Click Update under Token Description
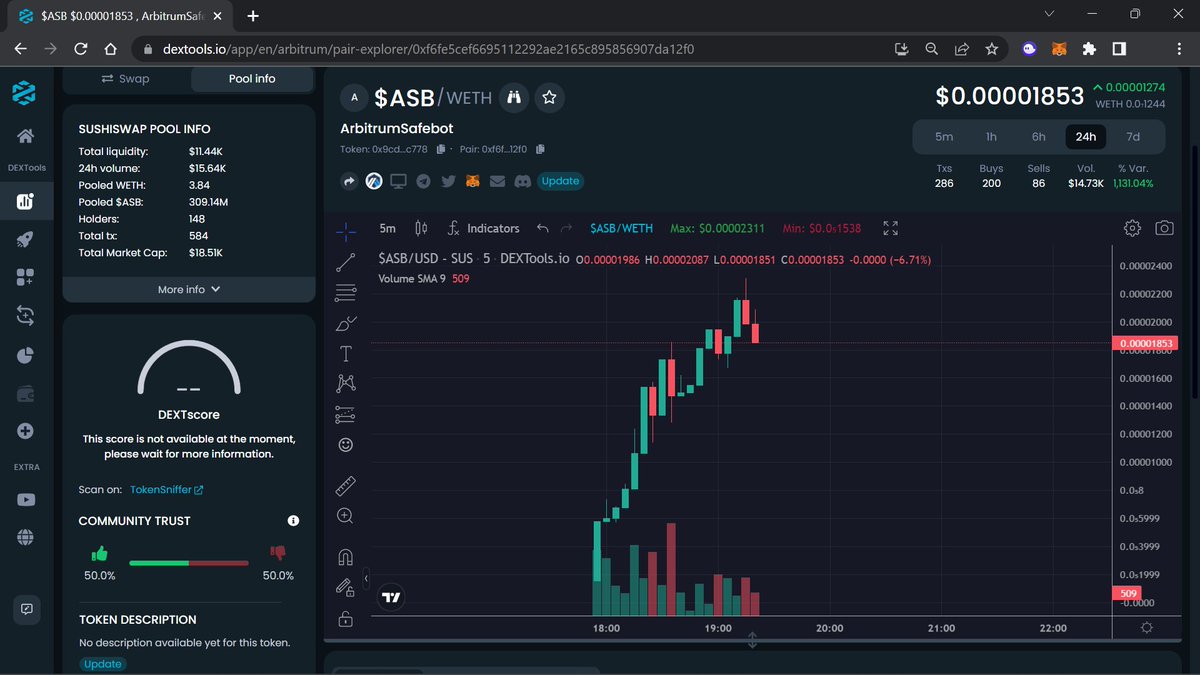The height and width of the screenshot is (675, 1200). [x=102, y=664]
